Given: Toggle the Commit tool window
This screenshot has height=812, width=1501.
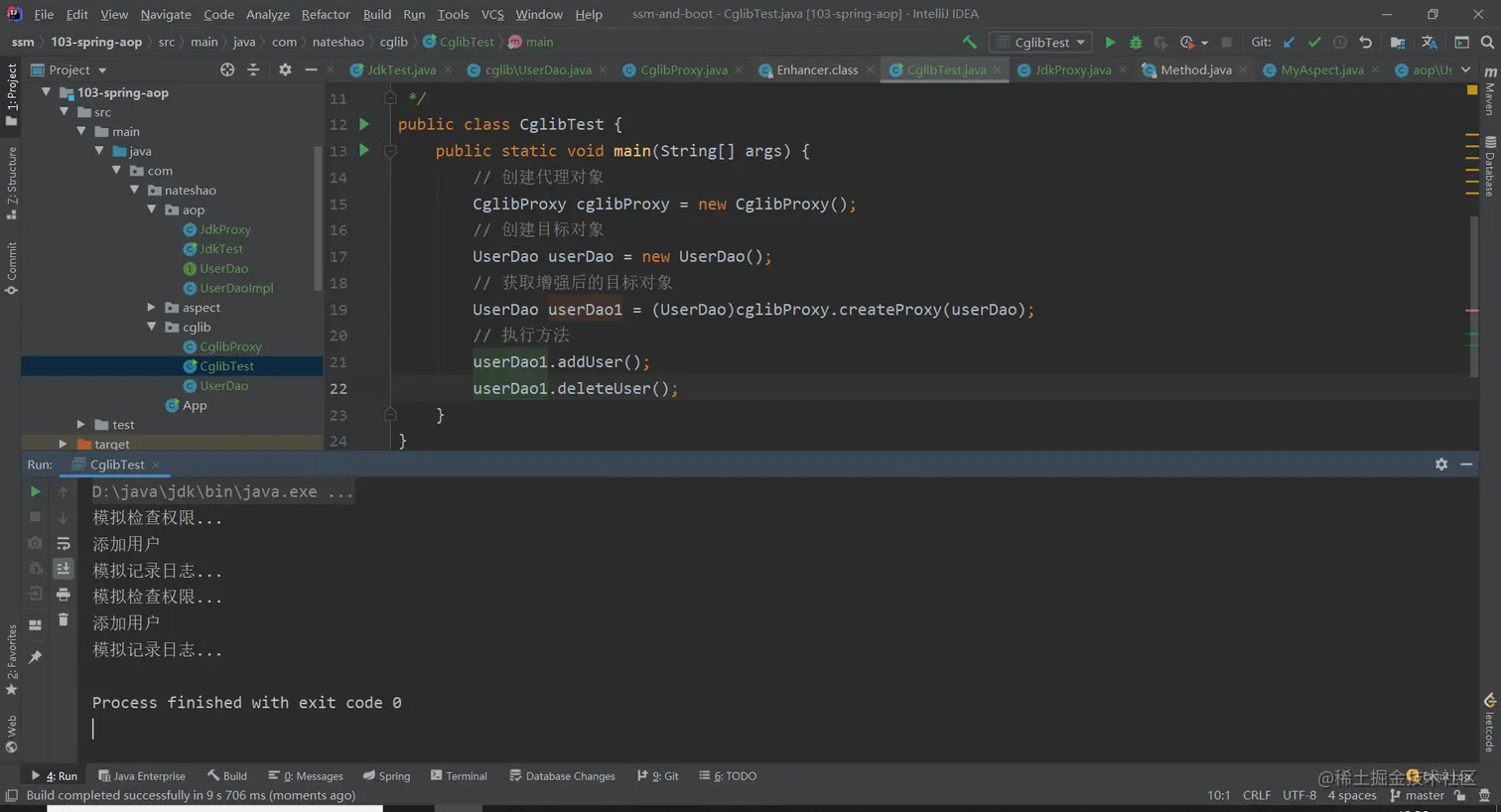Looking at the screenshot, I should (12, 268).
